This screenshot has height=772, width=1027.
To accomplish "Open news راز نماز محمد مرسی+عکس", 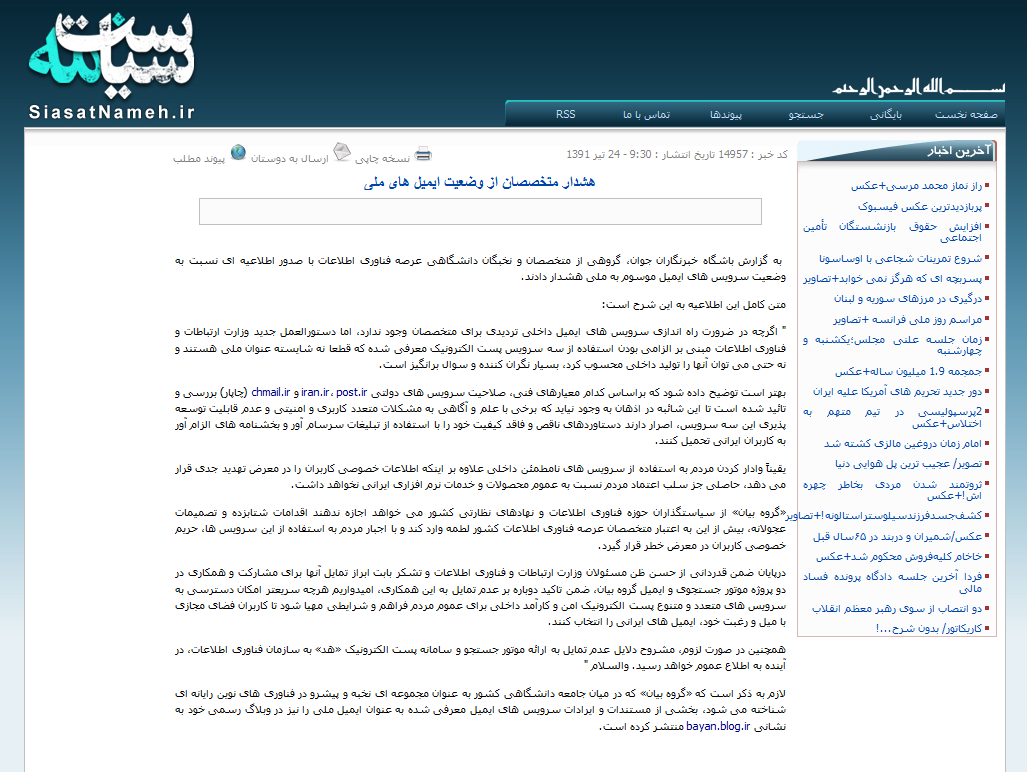I will tap(916, 186).
